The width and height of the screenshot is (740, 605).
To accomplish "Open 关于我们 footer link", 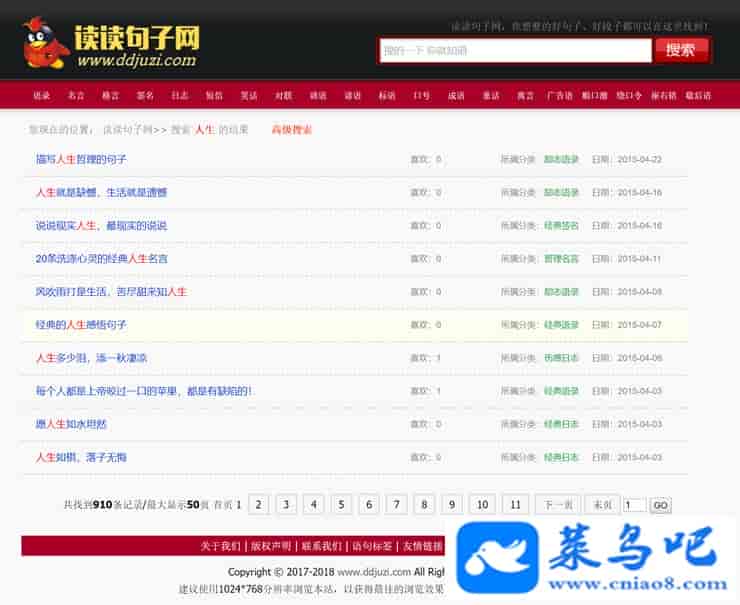I will click(220, 546).
